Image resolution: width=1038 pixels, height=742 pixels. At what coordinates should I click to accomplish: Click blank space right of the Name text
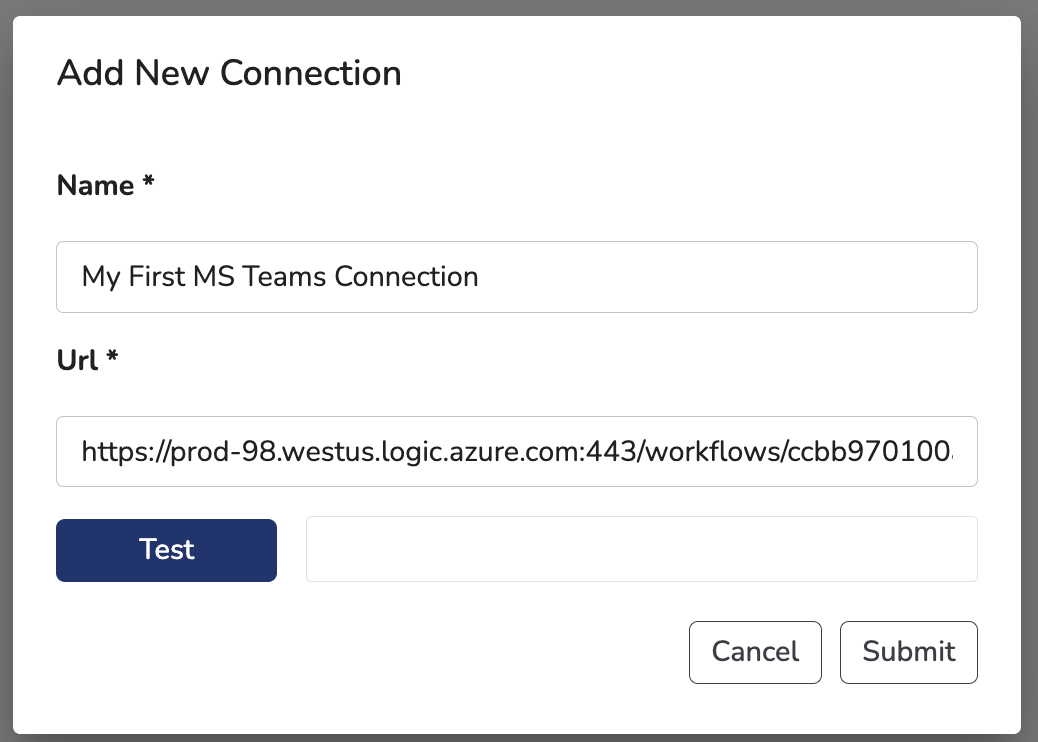pos(728,277)
